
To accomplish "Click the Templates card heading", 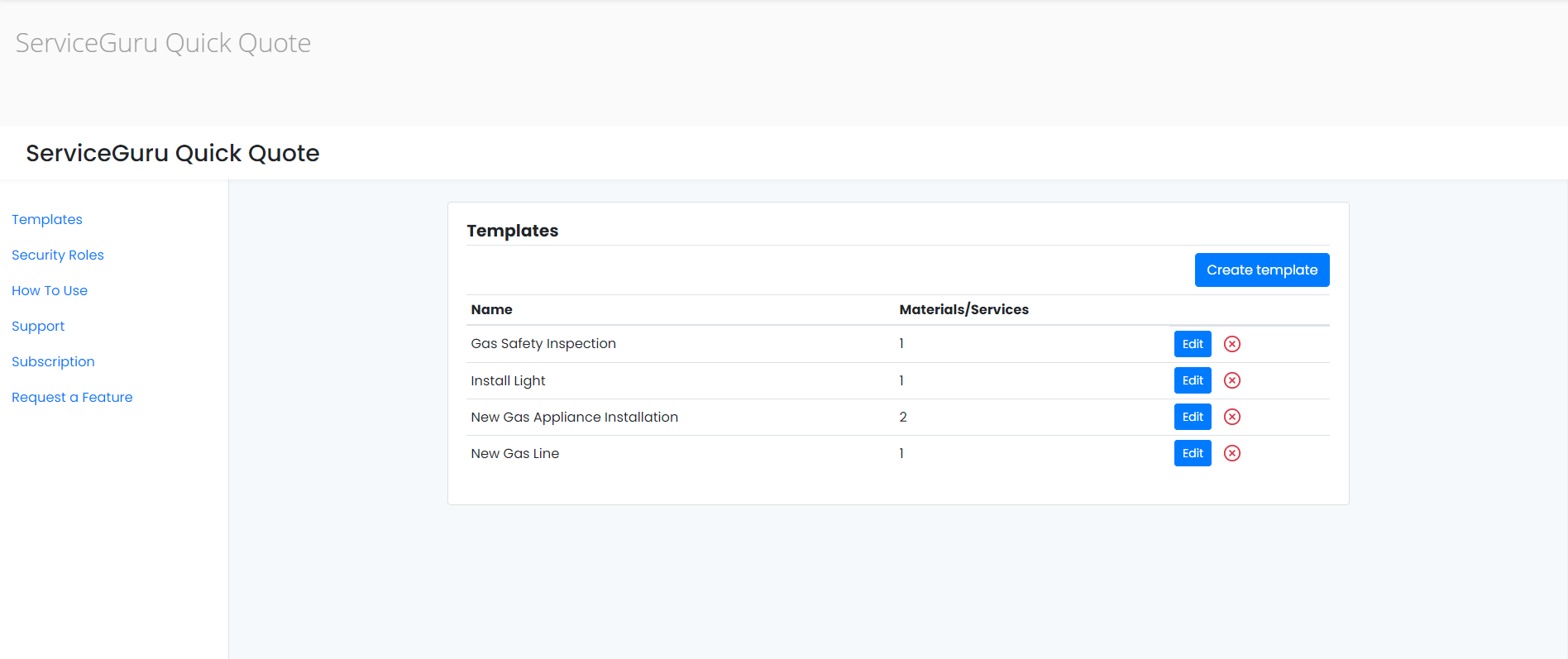I will (x=512, y=231).
